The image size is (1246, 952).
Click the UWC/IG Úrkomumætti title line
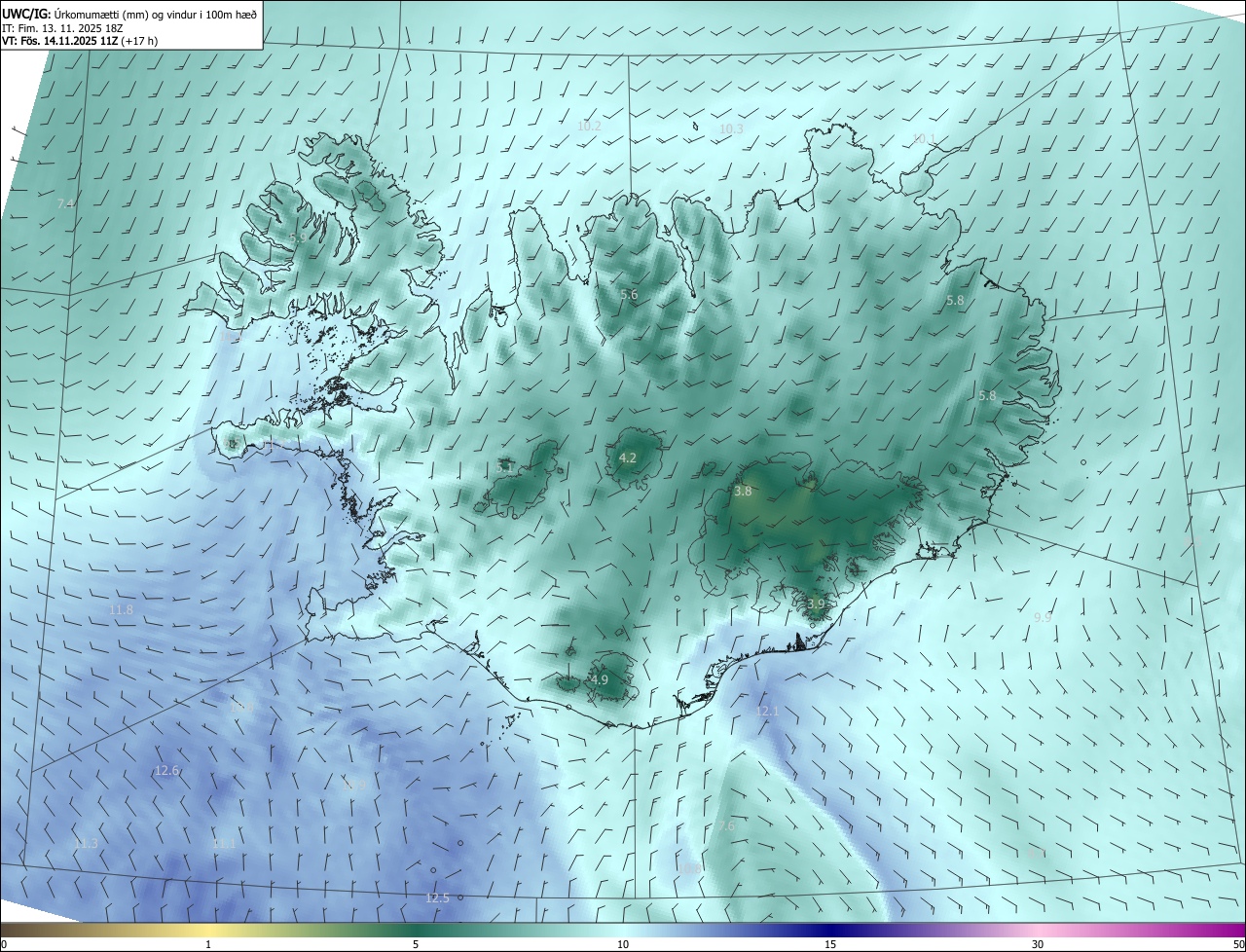(130, 14)
